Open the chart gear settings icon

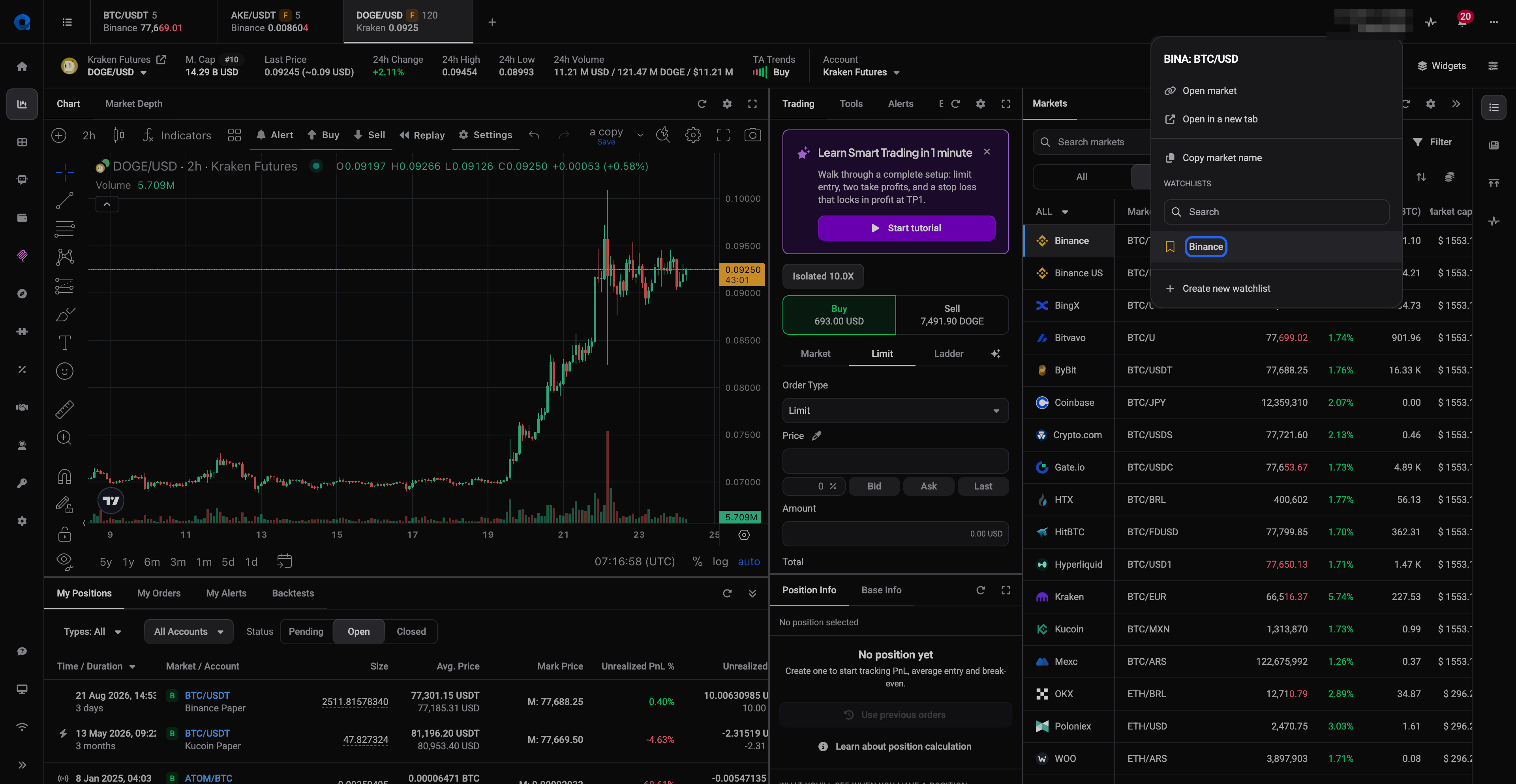pos(693,135)
